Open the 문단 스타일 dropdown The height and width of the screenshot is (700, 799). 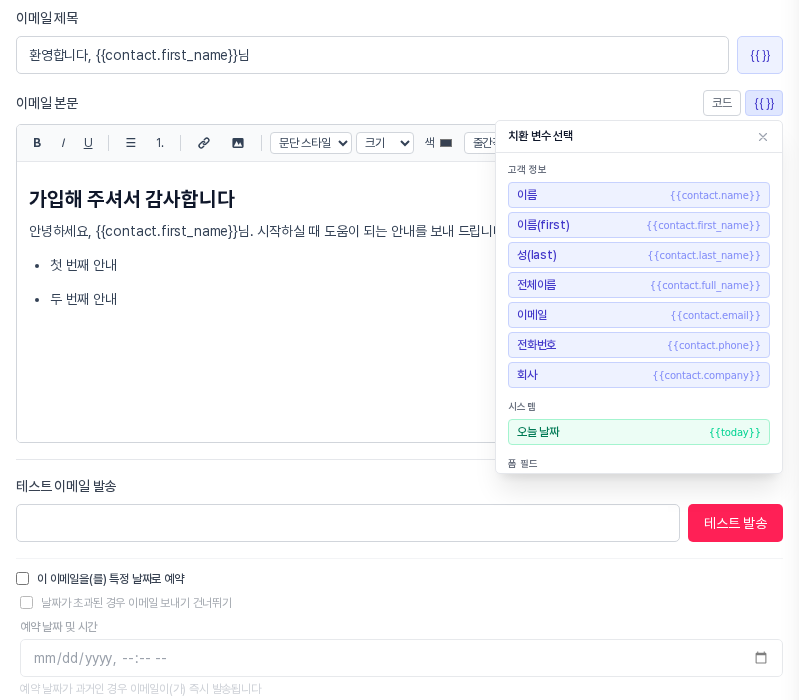click(x=311, y=143)
